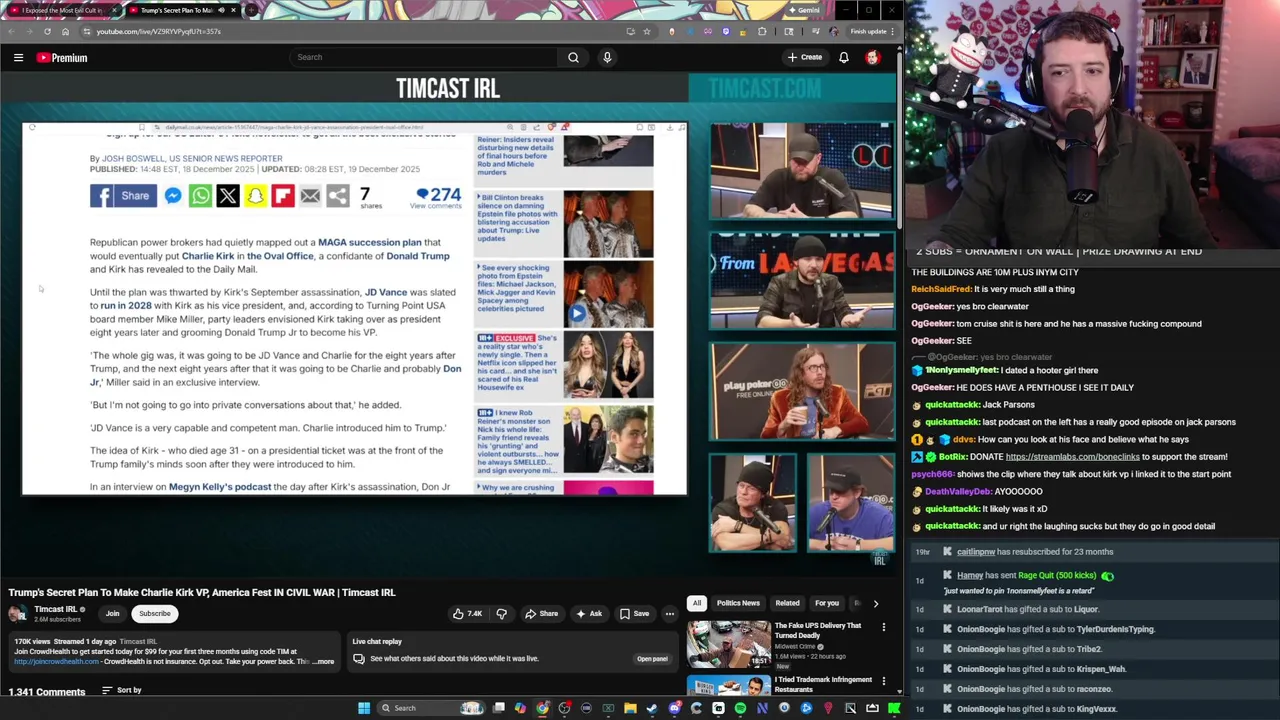Screen dimensions: 1280x720
Task: Bookmark this page with star icon
Action: pos(647,31)
